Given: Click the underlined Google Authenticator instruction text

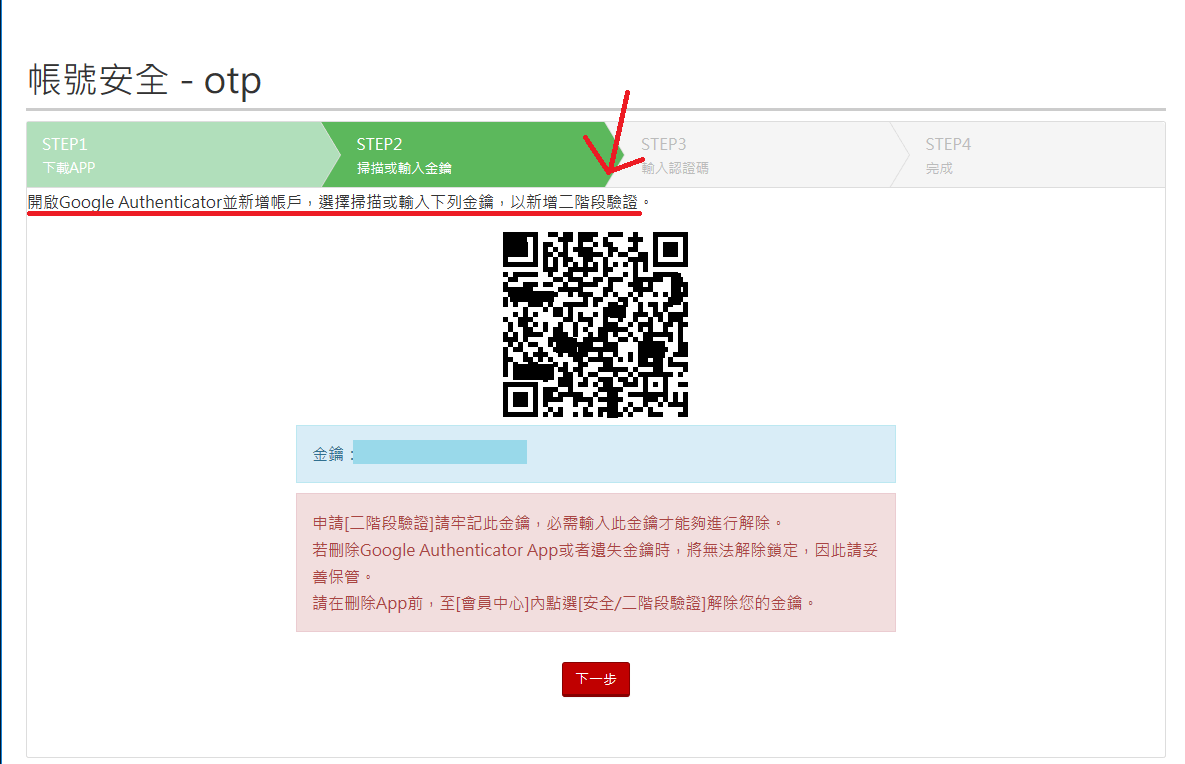Looking at the screenshot, I should (333, 202).
